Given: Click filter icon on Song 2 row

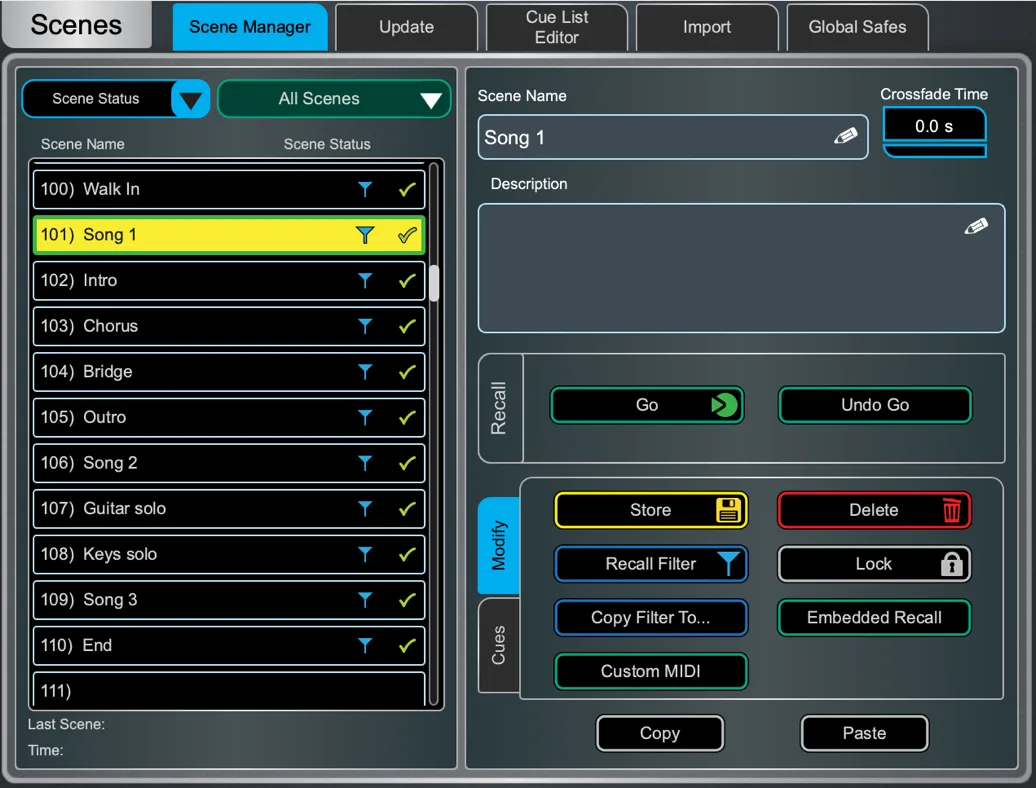Looking at the screenshot, I should (365, 463).
